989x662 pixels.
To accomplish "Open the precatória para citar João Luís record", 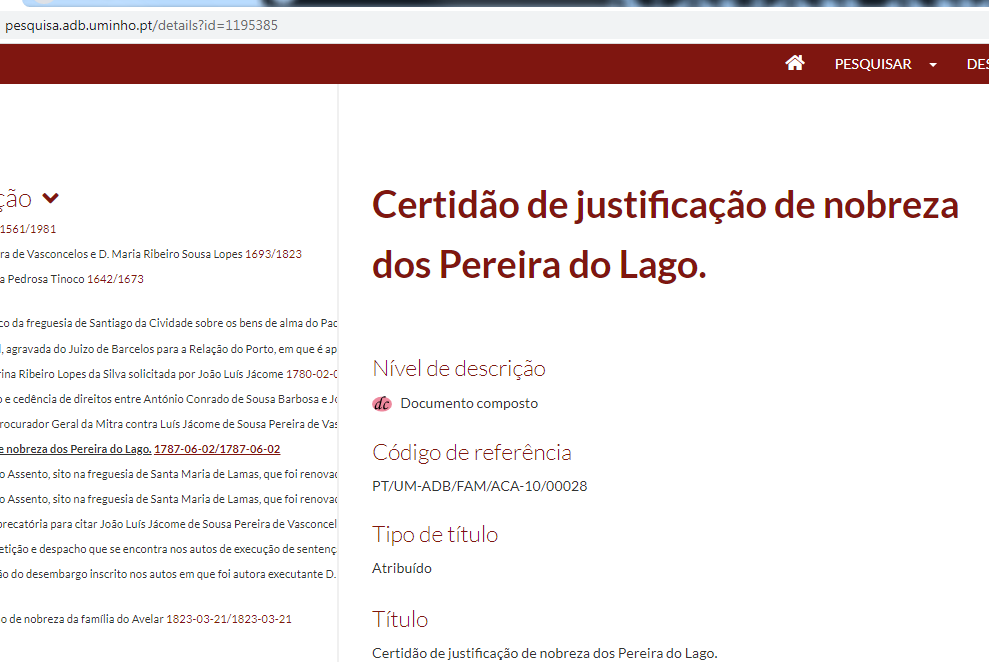I will click(x=168, y=524).
